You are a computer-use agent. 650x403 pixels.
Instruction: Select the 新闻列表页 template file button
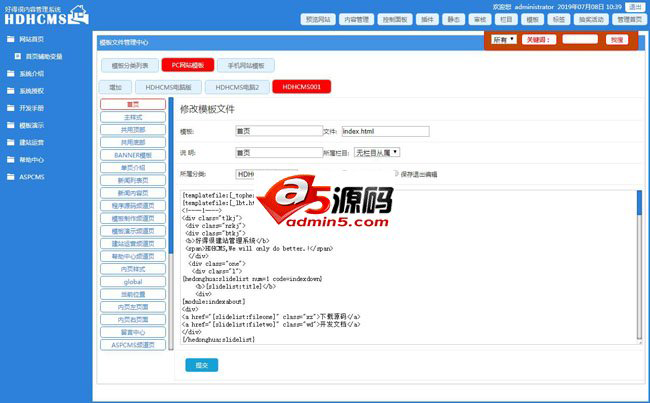(133, 180)
